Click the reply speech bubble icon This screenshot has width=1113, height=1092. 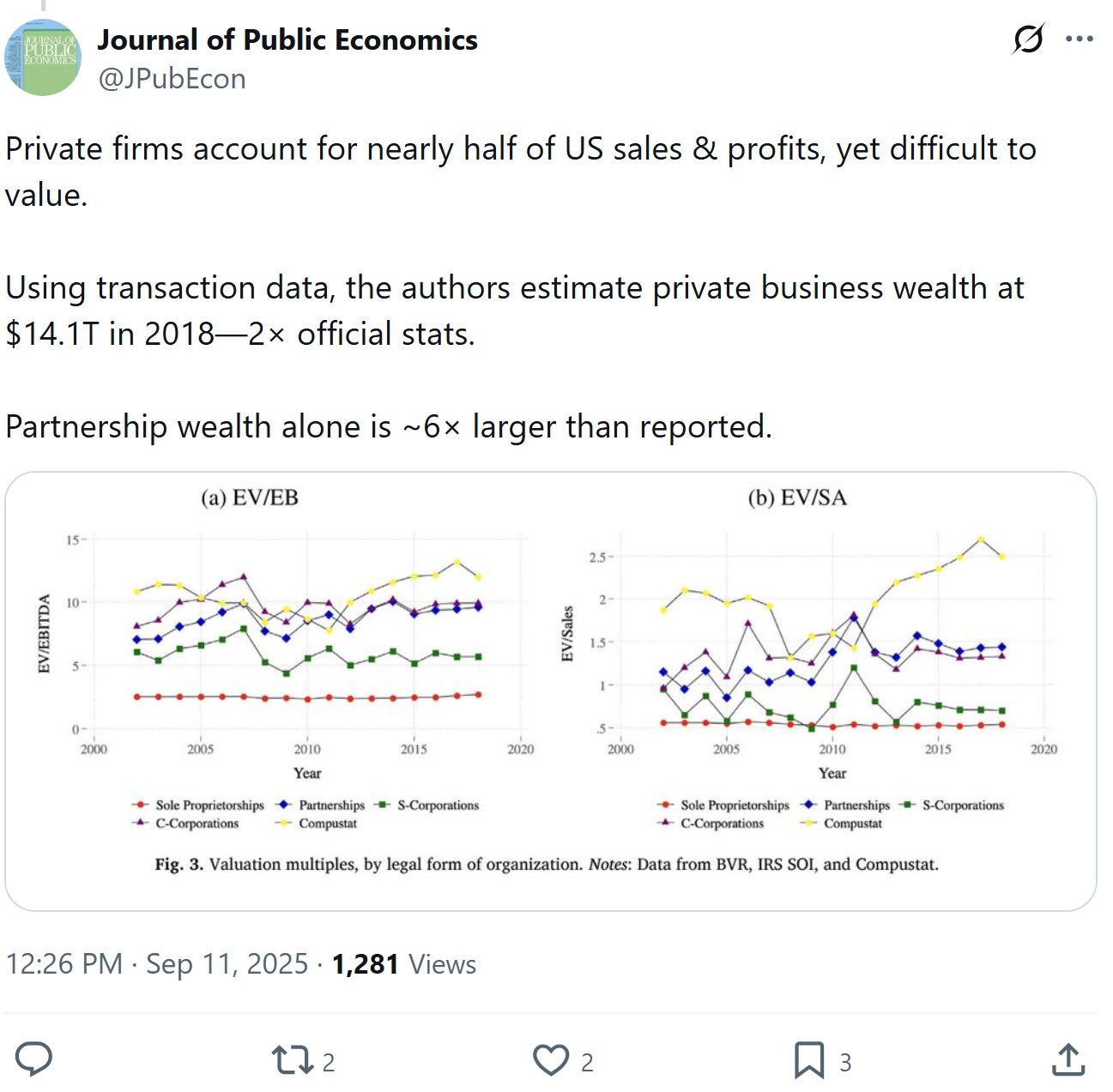point(35,1060)
